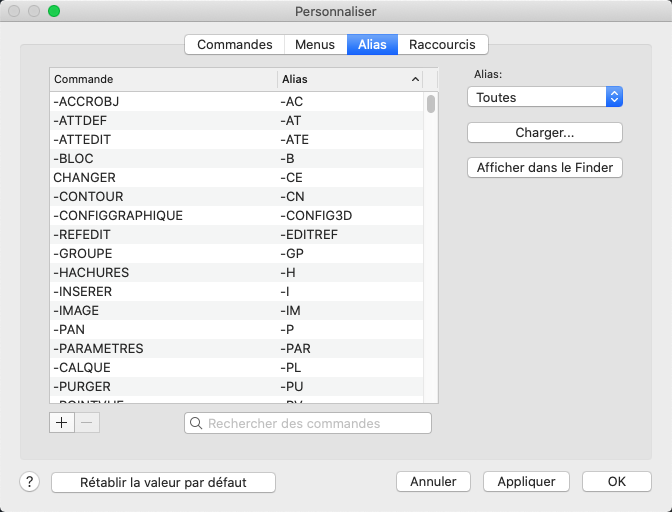The image size is (672, 512).
Task: Click the magnifier icon in search field
Action: click(196, 424)
